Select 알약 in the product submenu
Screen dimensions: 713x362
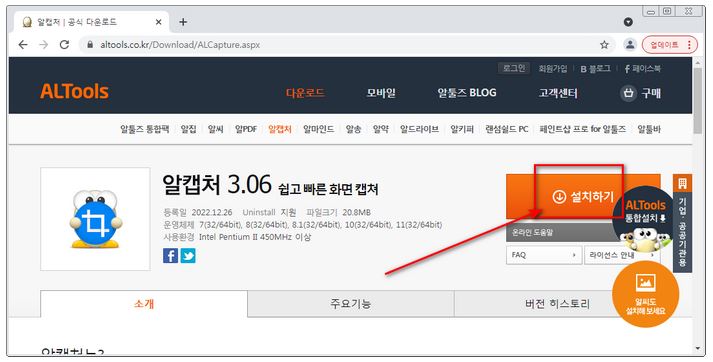(x=381, y=129)
